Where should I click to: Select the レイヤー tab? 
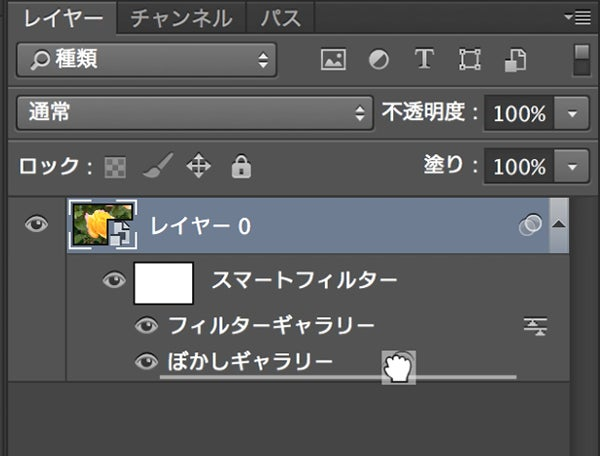tap(63, 18)
